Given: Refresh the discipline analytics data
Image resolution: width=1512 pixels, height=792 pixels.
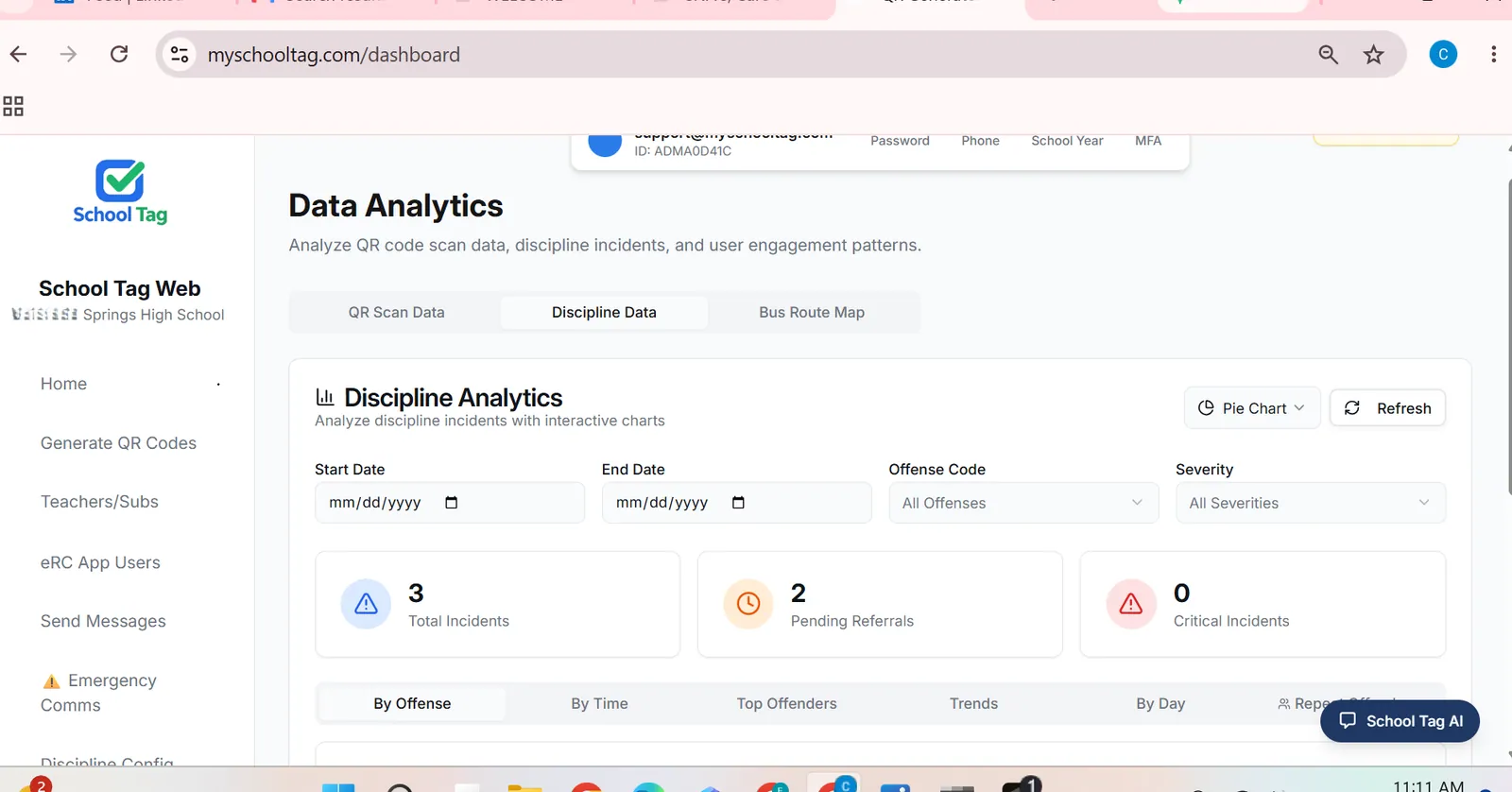Looking at the screenshot, I should click(x=1387, y=408).
